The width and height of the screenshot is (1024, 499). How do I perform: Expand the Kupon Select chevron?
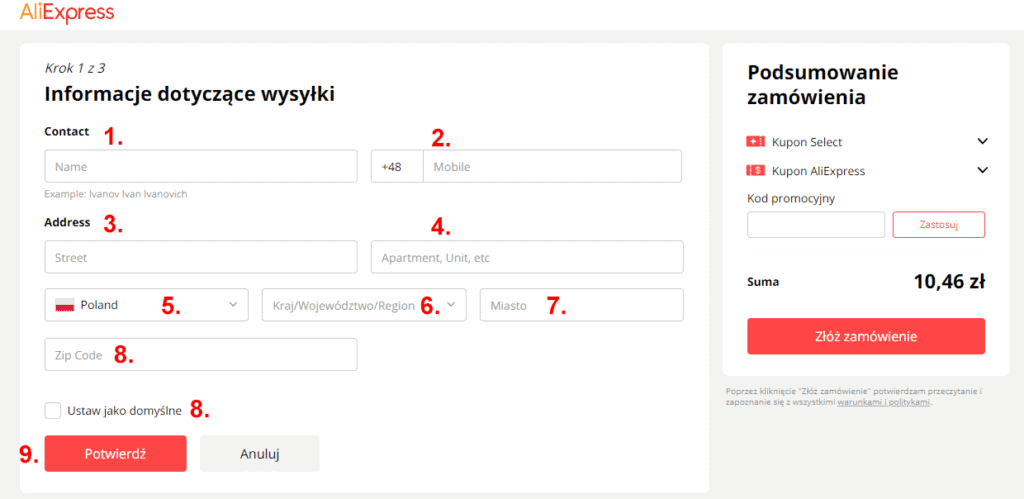pos(982,141)
